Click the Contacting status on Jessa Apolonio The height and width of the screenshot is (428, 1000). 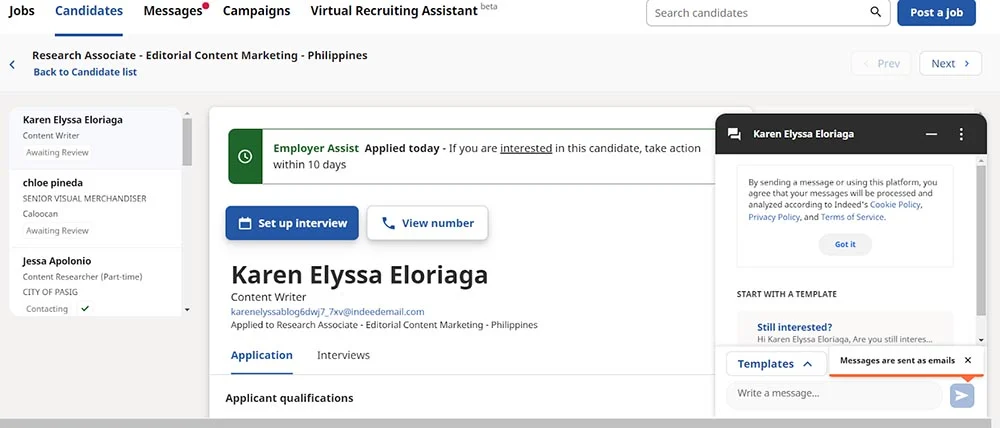click(x=47, y=309)
